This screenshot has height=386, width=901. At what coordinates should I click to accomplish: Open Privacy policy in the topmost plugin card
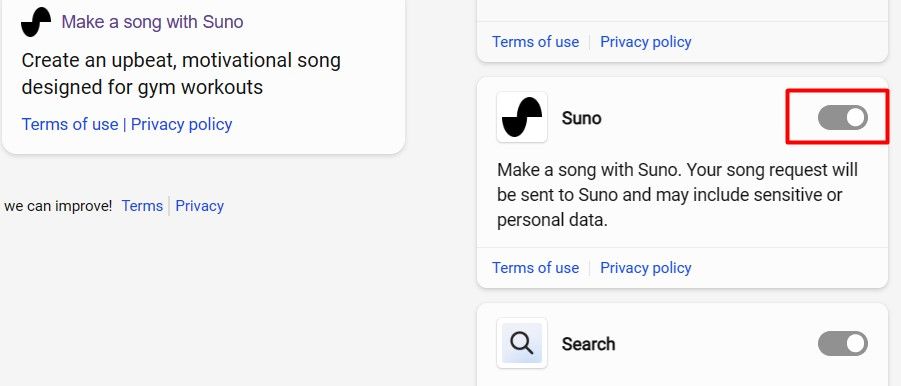pyautogui.click(x=645, y=42)
